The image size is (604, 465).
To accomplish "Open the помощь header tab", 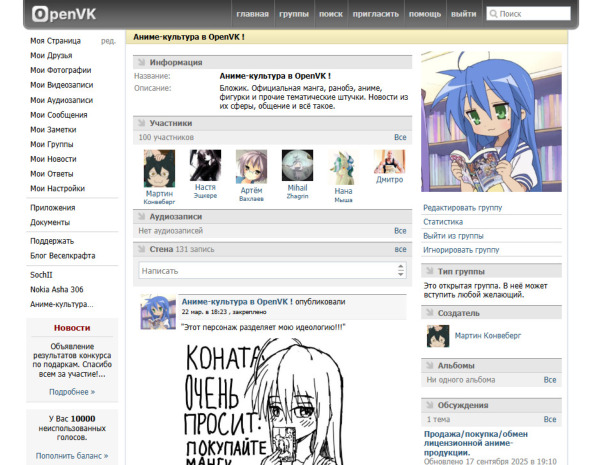I will point(425,14).
